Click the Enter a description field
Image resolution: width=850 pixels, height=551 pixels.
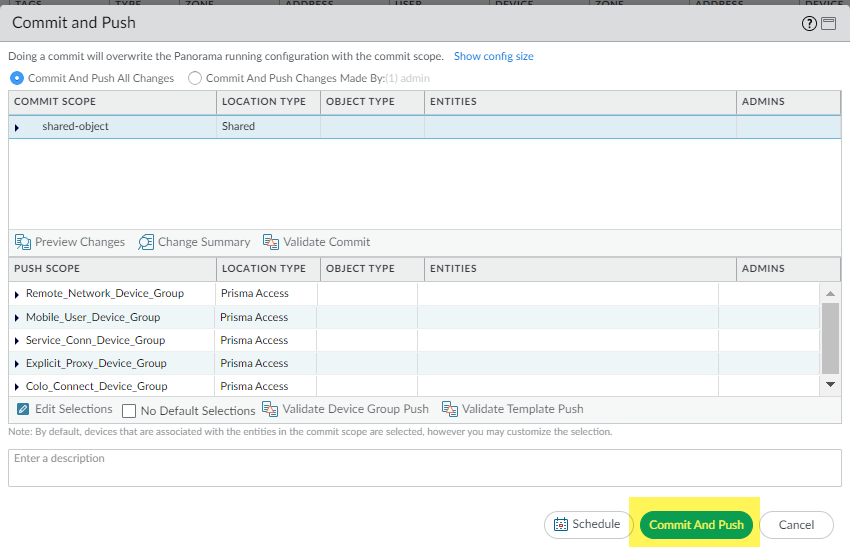424,468
